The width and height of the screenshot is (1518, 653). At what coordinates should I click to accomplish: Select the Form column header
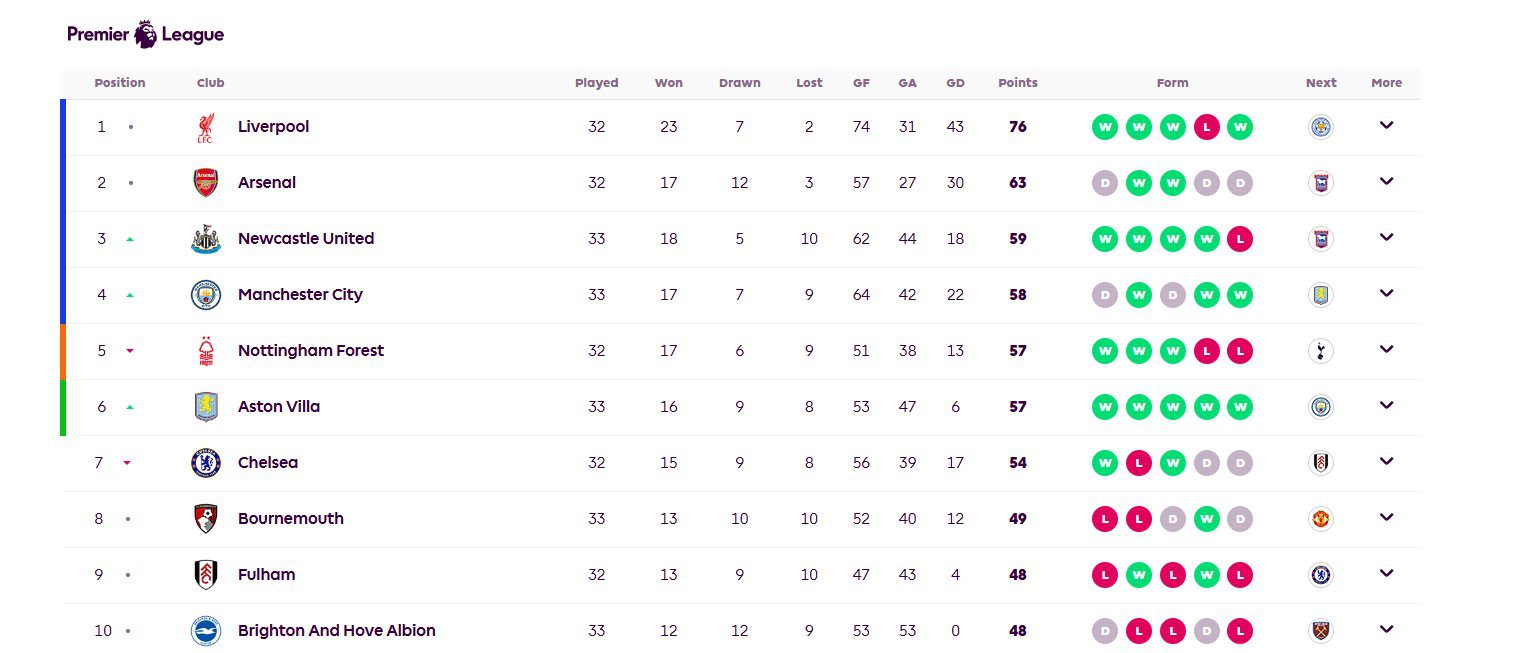click(1172, 83)
